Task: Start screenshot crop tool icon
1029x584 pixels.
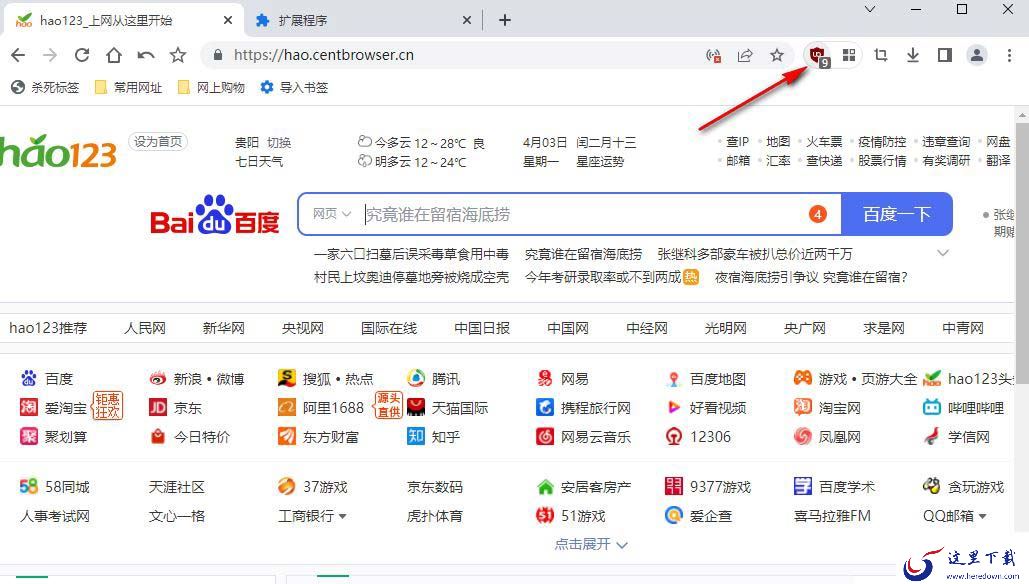Action: [881, 55]
